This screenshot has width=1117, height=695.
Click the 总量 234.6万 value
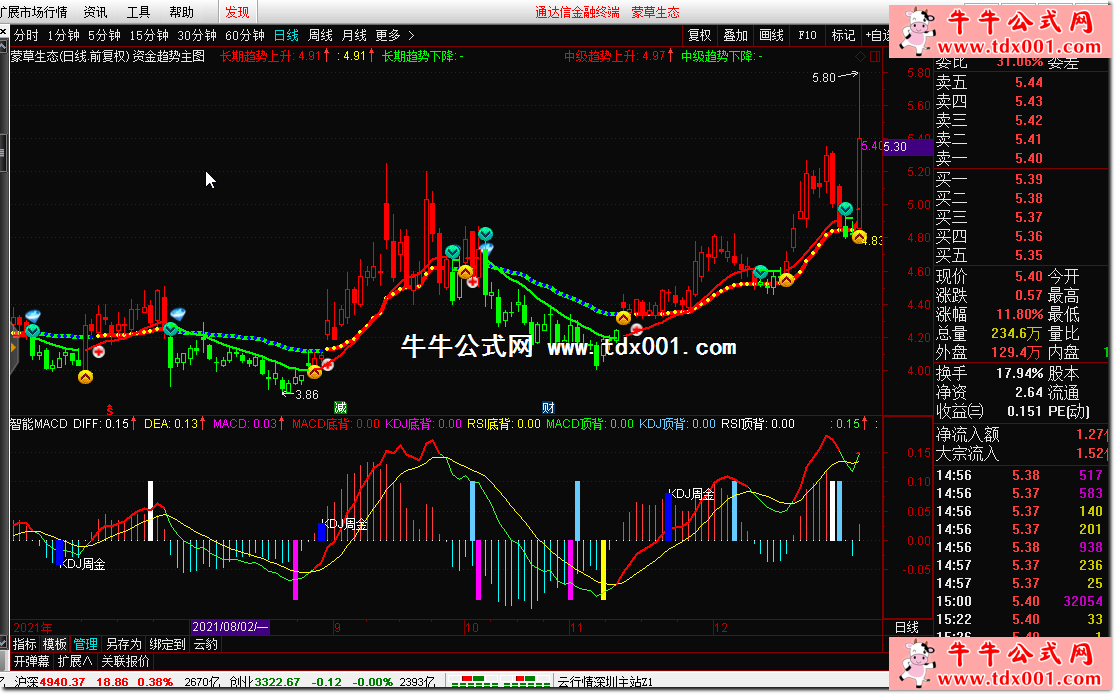click(x=1016, y=333)
